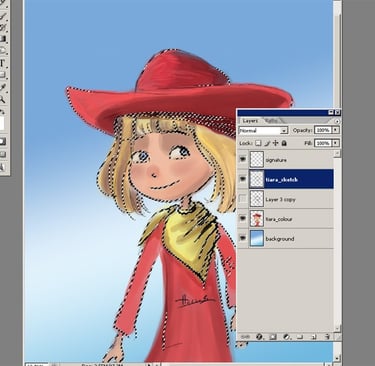This screenshot has width=375, height=366.
Task: Click the Quick Mask mode button
Action: pos(3,142)
